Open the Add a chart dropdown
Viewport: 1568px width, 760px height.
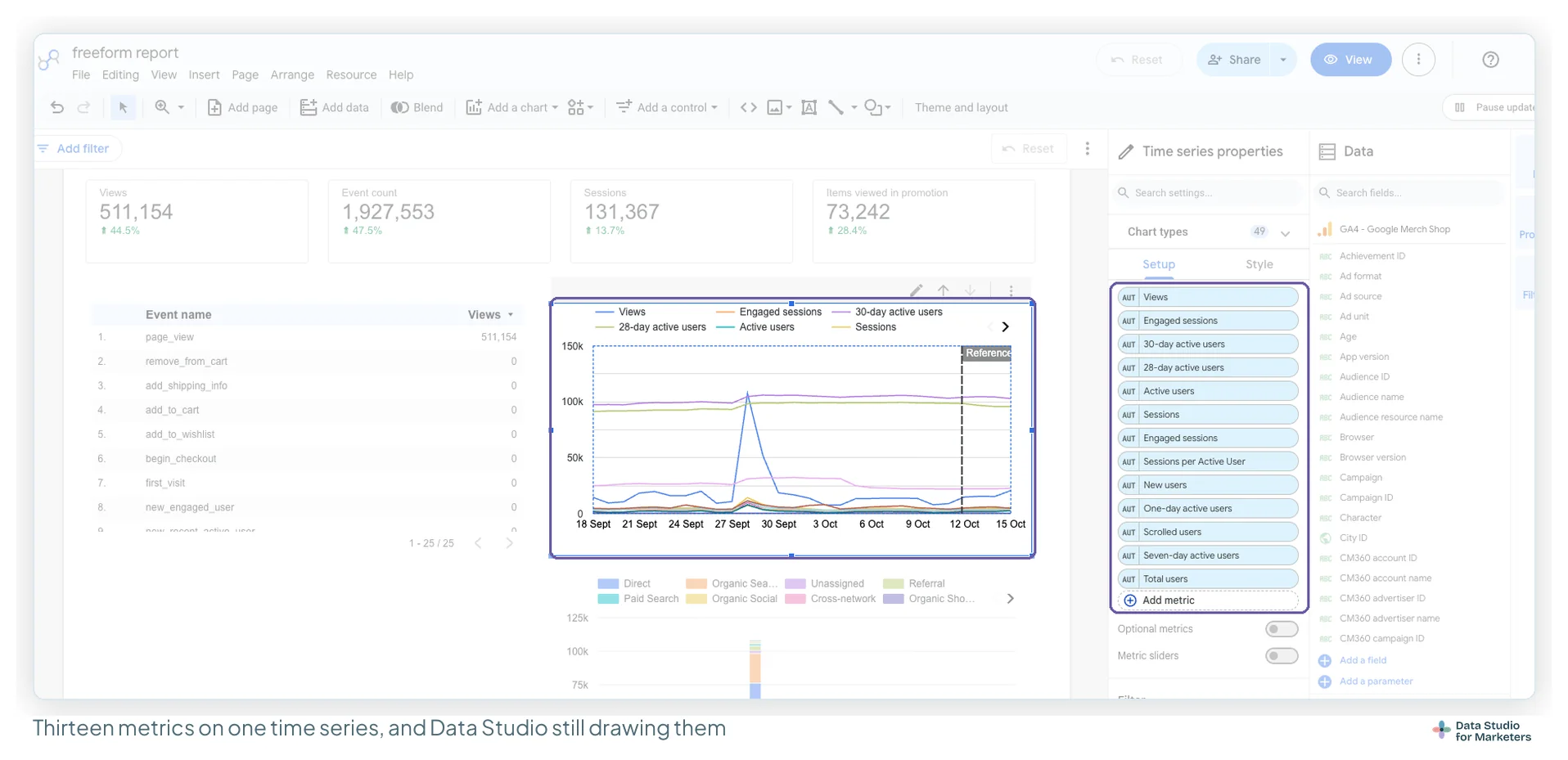pyautogui.click(x=511, y=107)
